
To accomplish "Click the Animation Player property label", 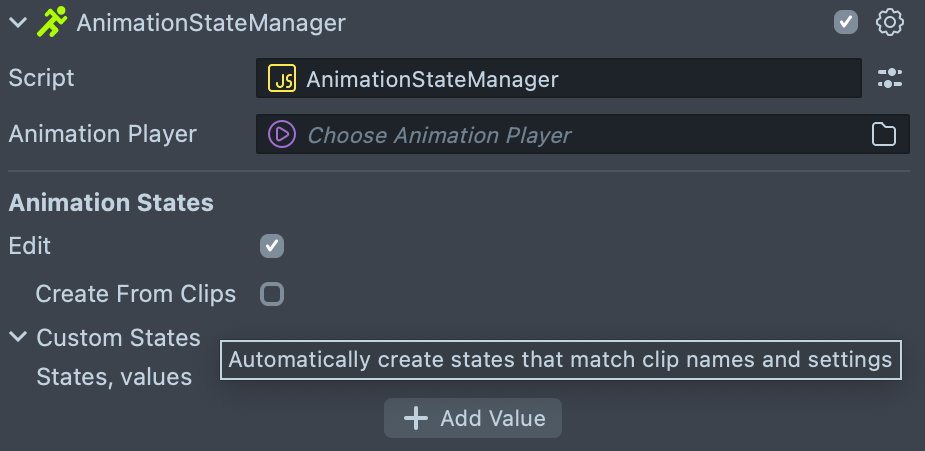I will tap(103, 134).
